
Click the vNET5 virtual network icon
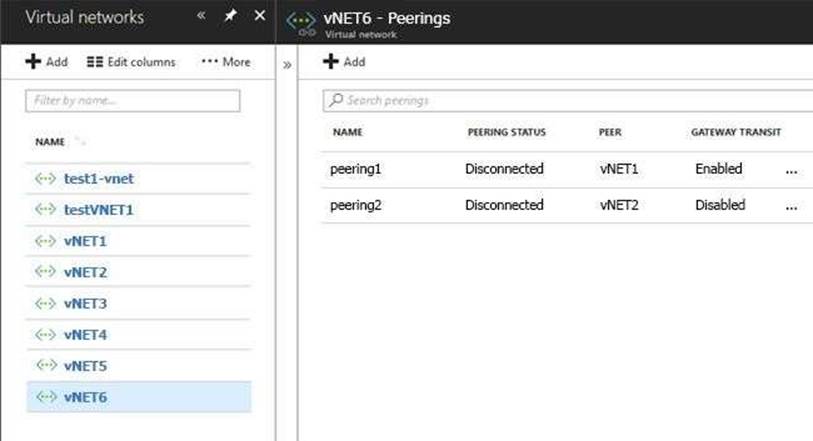click(45, 365)
